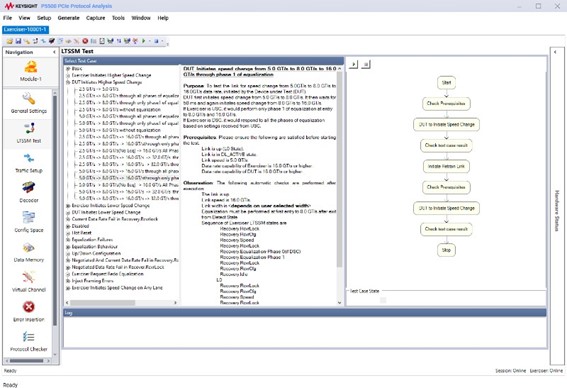Expand Equalization Behaviour test group
Screen dimensions: 567x388
click(x=68, y=247)
